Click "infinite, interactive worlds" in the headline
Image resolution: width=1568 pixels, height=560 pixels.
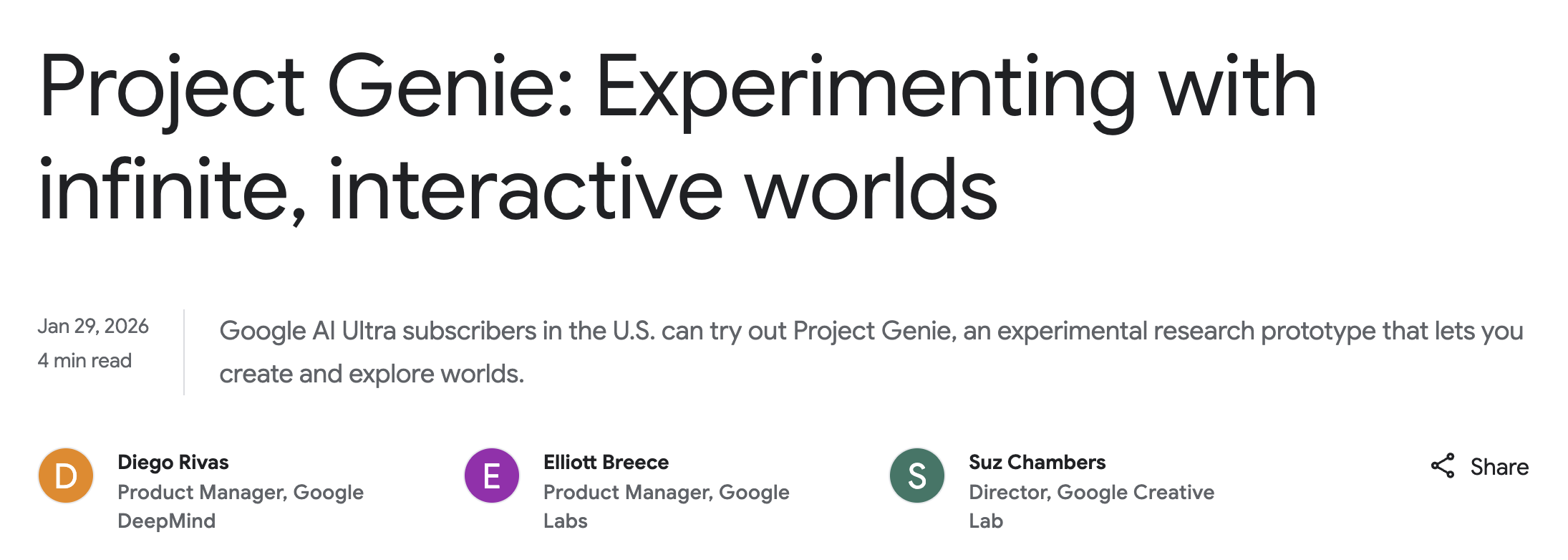517,190
